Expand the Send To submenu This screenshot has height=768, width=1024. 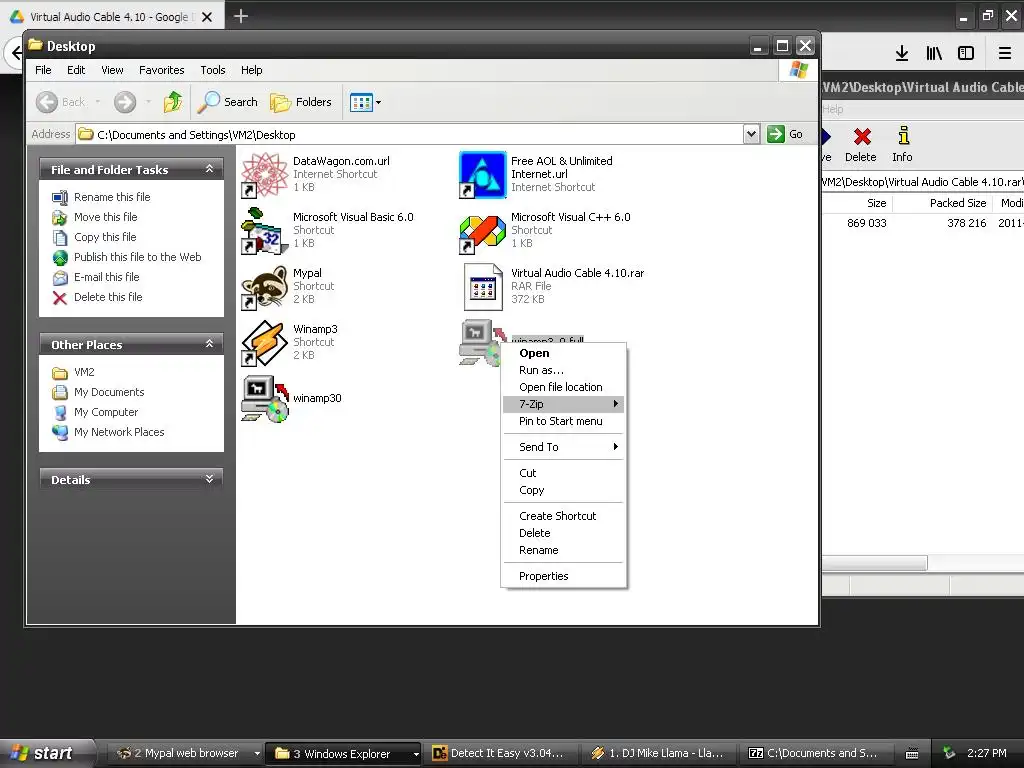click(562, 447)
